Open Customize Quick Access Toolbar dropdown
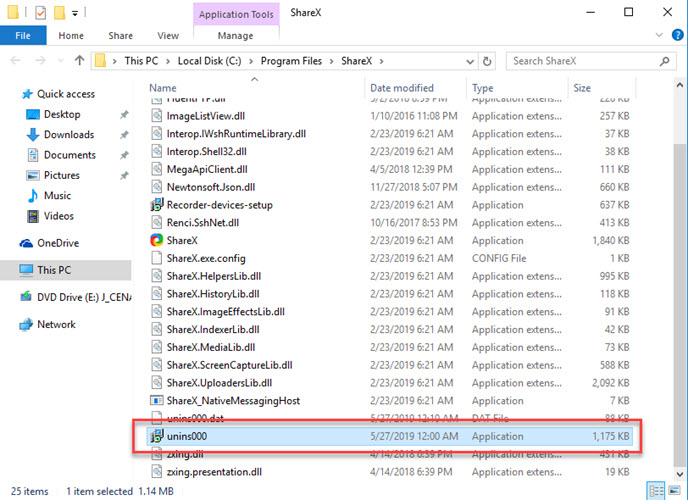Image resolution: width=688 pixels, height=500 pixels. click(x=75, y=14)
